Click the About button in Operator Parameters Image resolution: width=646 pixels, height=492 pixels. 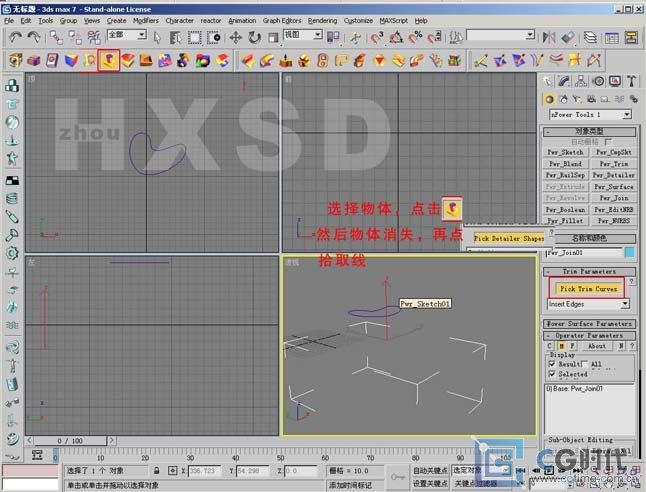coord(597,346)
